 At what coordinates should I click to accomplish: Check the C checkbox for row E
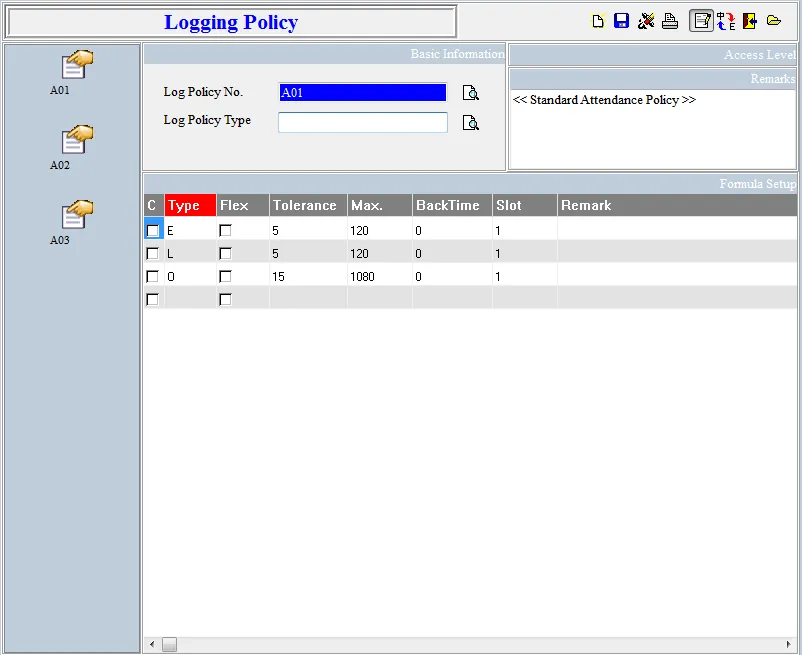(153, 231)
